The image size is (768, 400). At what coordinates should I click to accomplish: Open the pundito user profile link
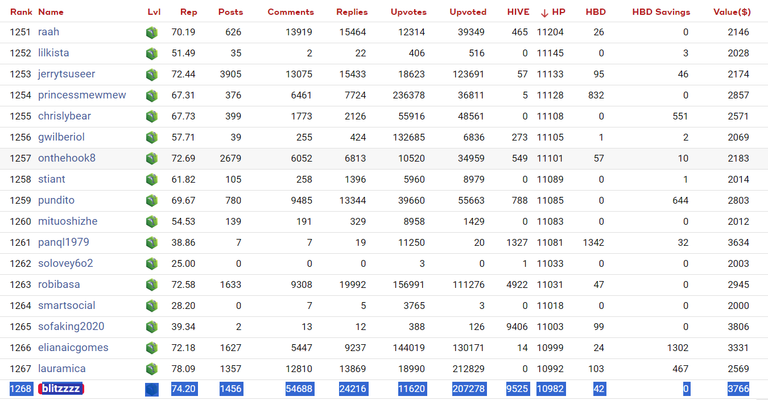56,200
